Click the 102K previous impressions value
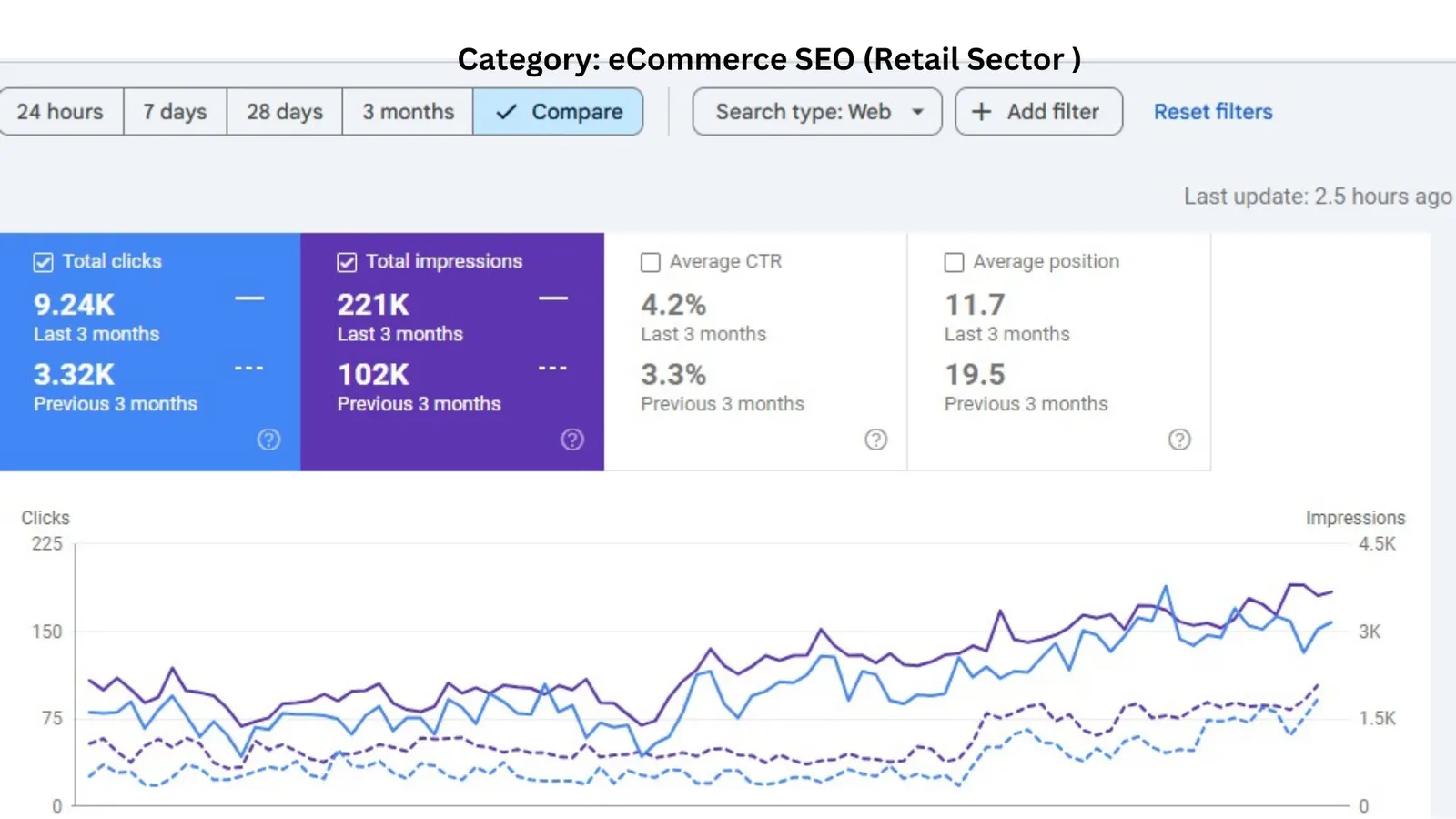Viewport: 1456px width, 819px height. pos(373,374)
